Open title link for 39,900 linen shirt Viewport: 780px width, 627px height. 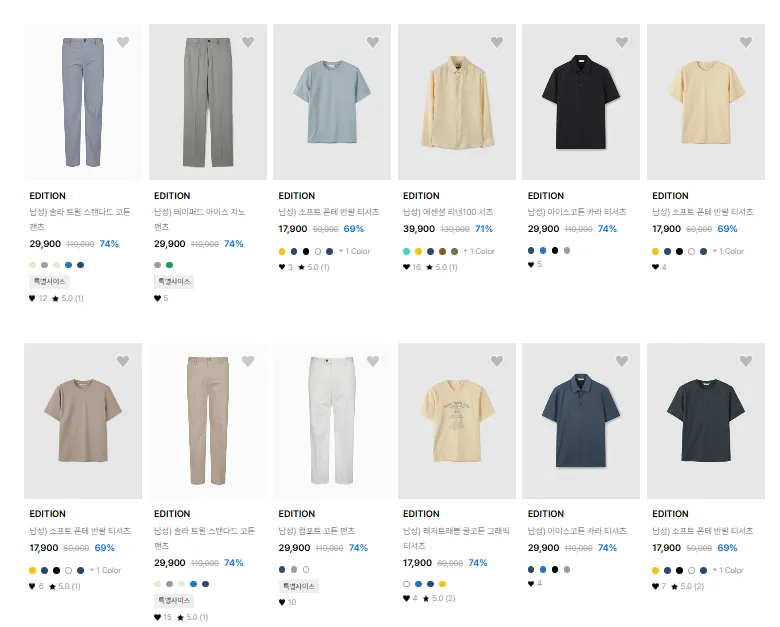(x=448, y=212)
